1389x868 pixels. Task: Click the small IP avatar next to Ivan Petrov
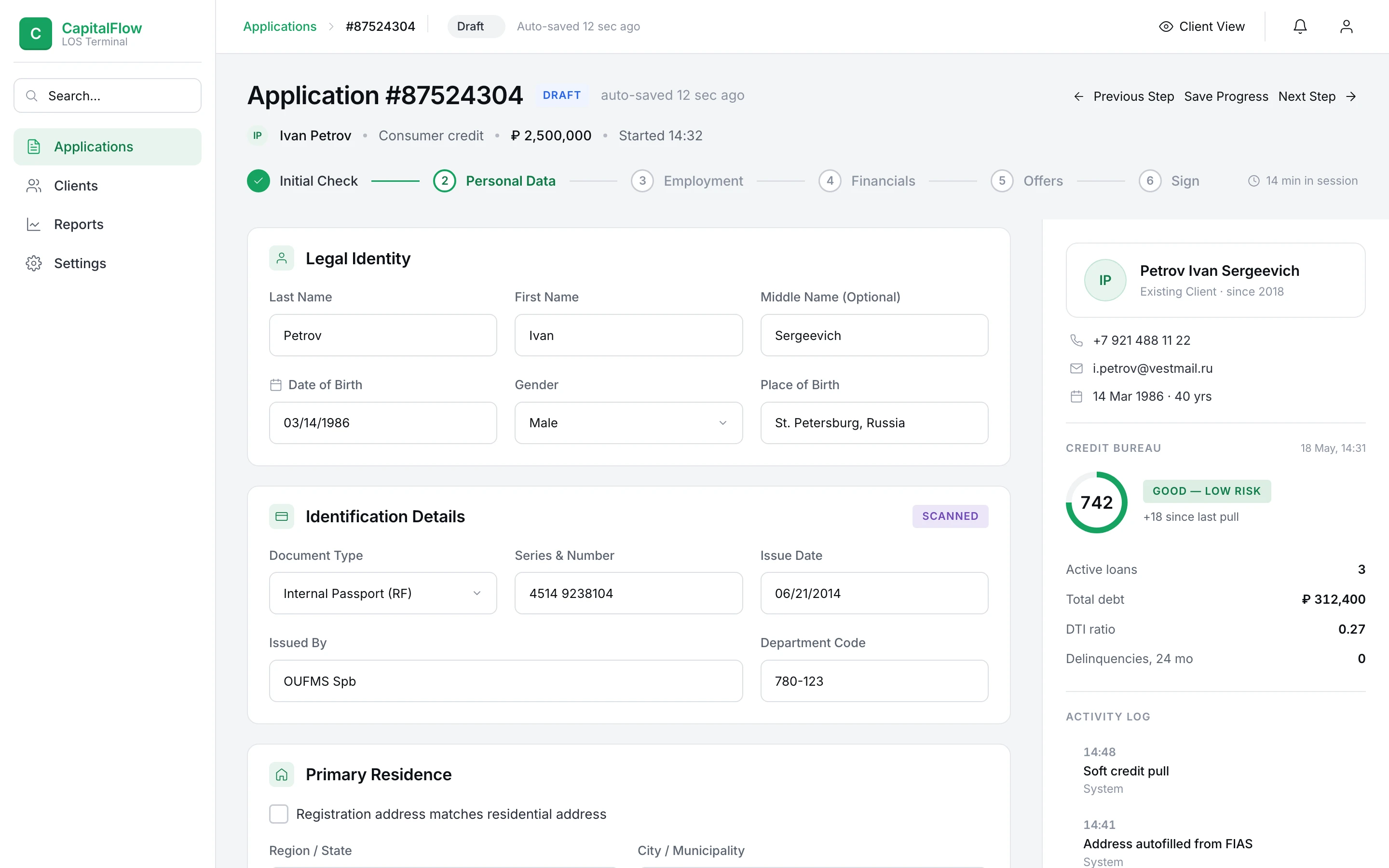[257, 136]
